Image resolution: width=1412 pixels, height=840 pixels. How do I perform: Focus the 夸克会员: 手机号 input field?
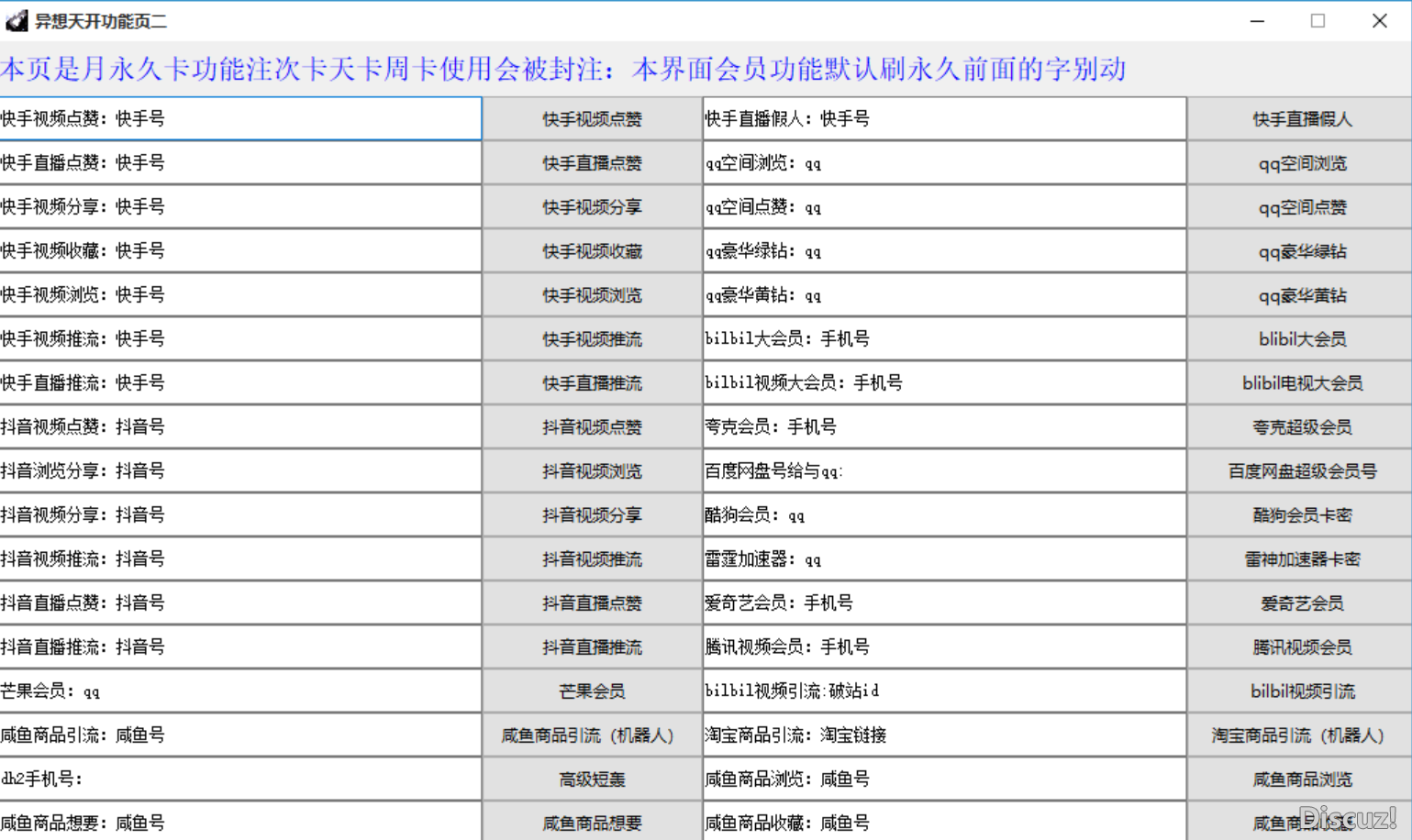point(944,427)
